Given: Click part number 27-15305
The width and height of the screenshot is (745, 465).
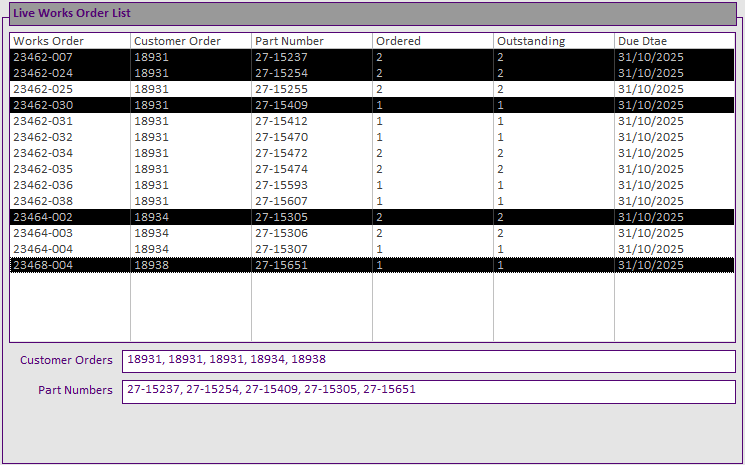Looking at the screenshot, I should [x=281, y=217].
